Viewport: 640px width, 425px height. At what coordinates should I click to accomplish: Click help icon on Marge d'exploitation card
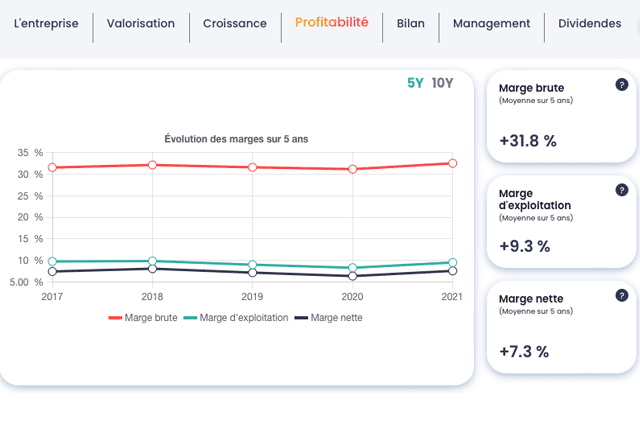[x=622, y=190]
